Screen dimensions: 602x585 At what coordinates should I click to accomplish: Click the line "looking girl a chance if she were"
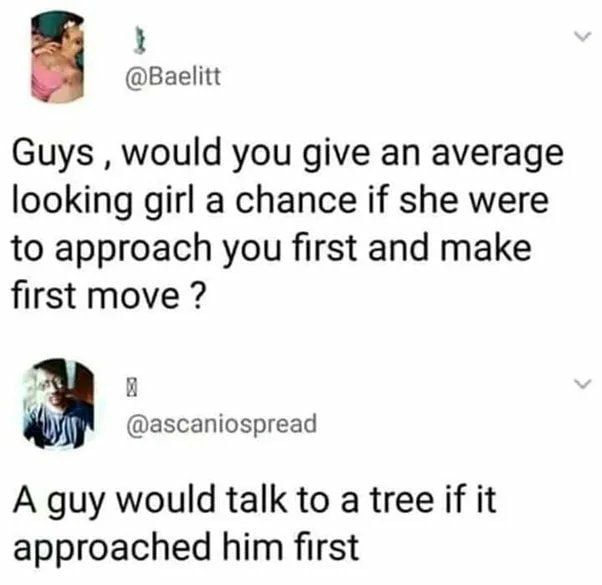(281, 202)
